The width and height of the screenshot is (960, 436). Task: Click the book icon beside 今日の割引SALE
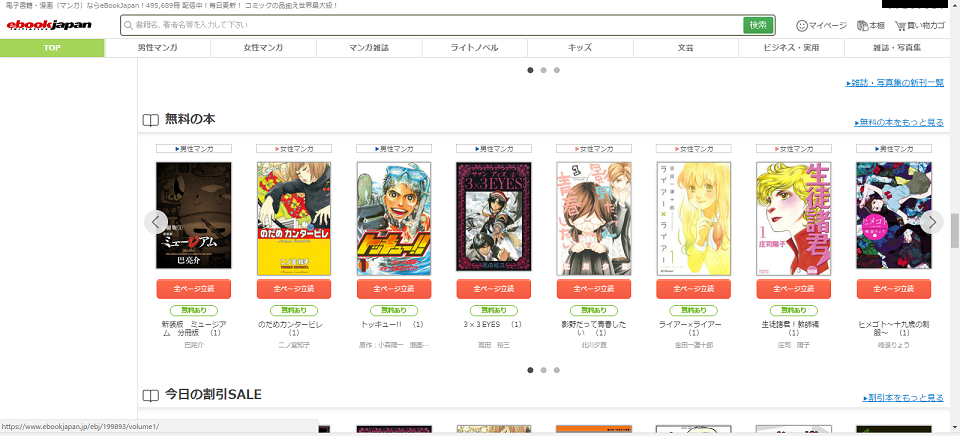tap(151, 396)
